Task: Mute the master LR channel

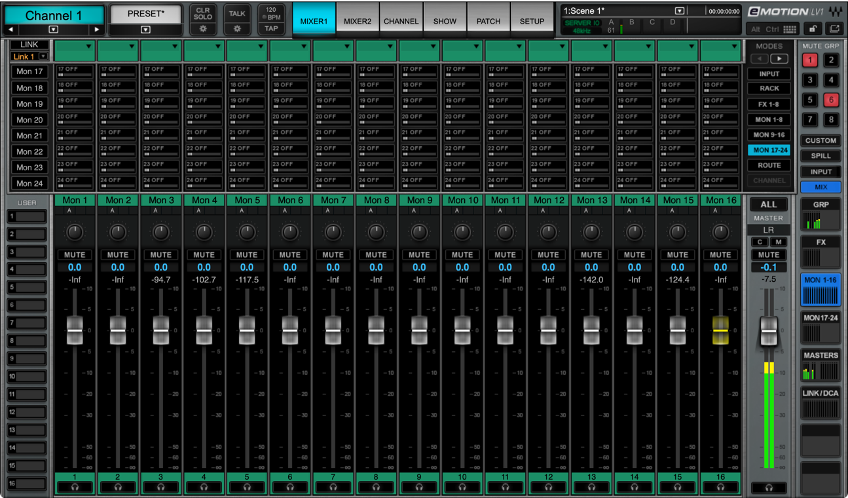Action: (768, 255)
